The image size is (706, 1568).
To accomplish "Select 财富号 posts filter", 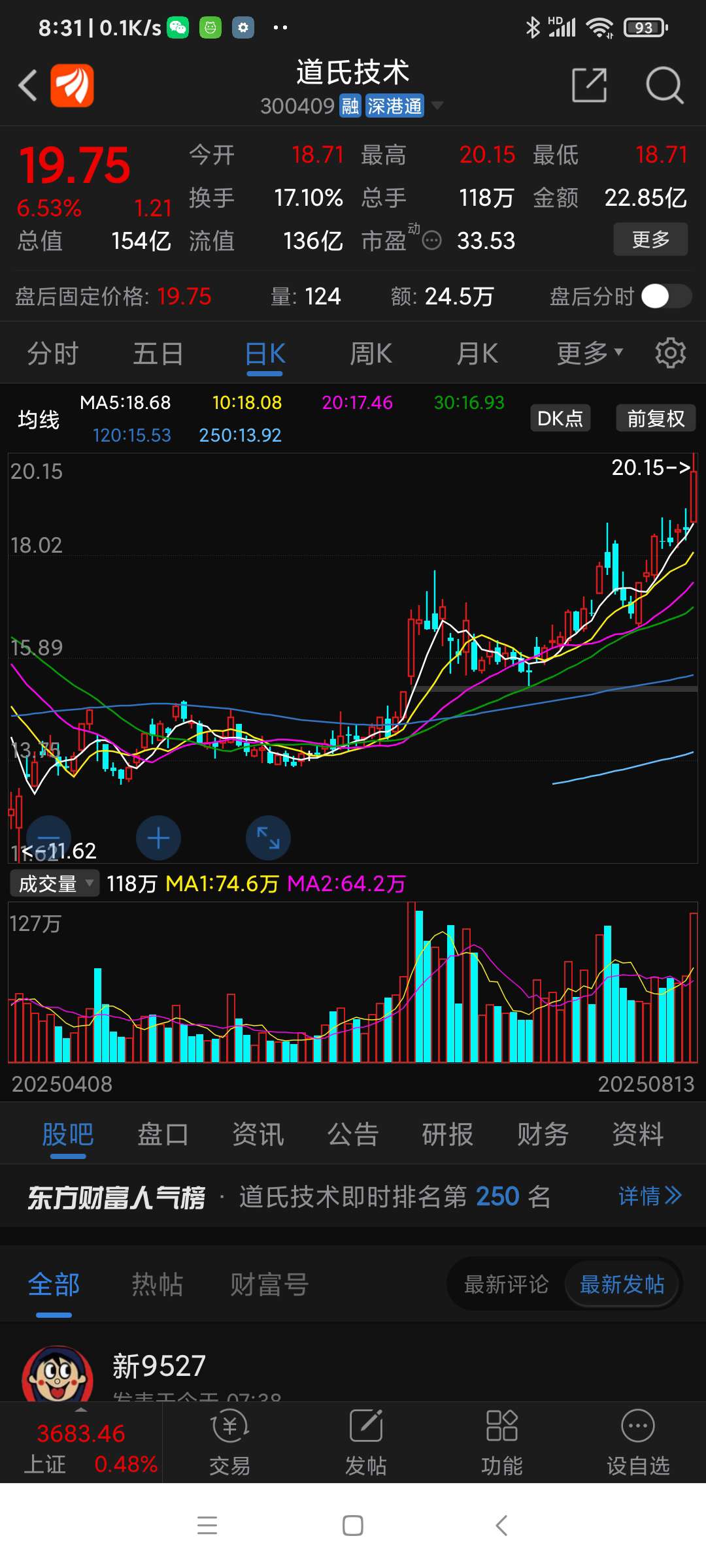I will coord(269,1284).
